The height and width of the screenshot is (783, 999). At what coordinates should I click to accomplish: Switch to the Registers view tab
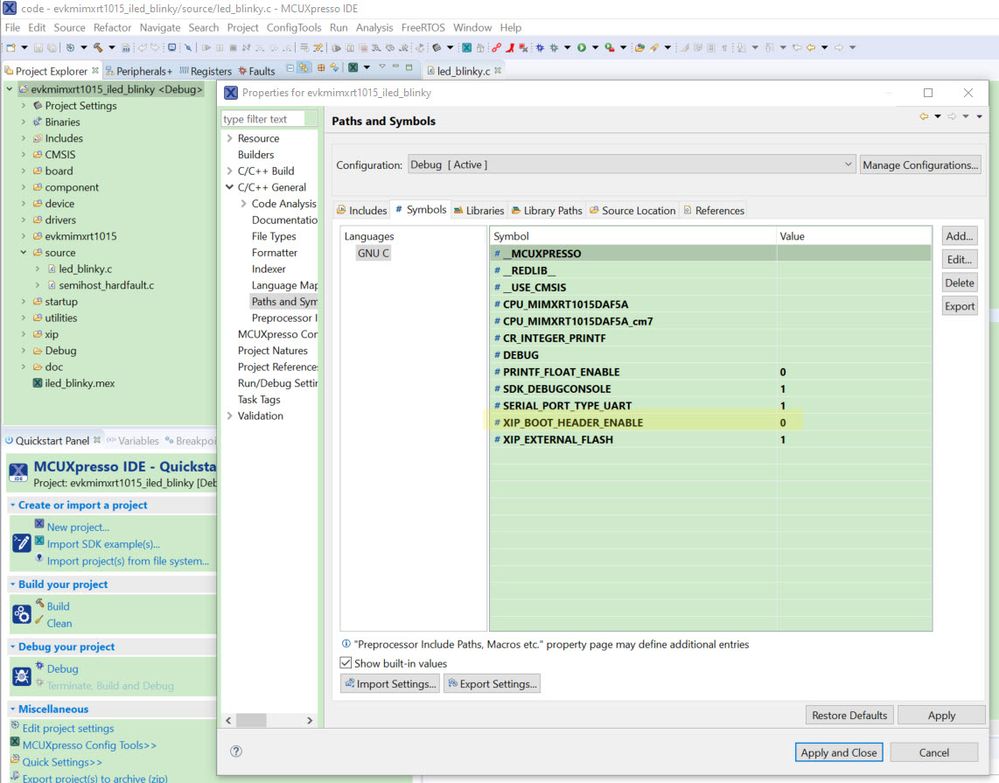[x=205, y=71]
